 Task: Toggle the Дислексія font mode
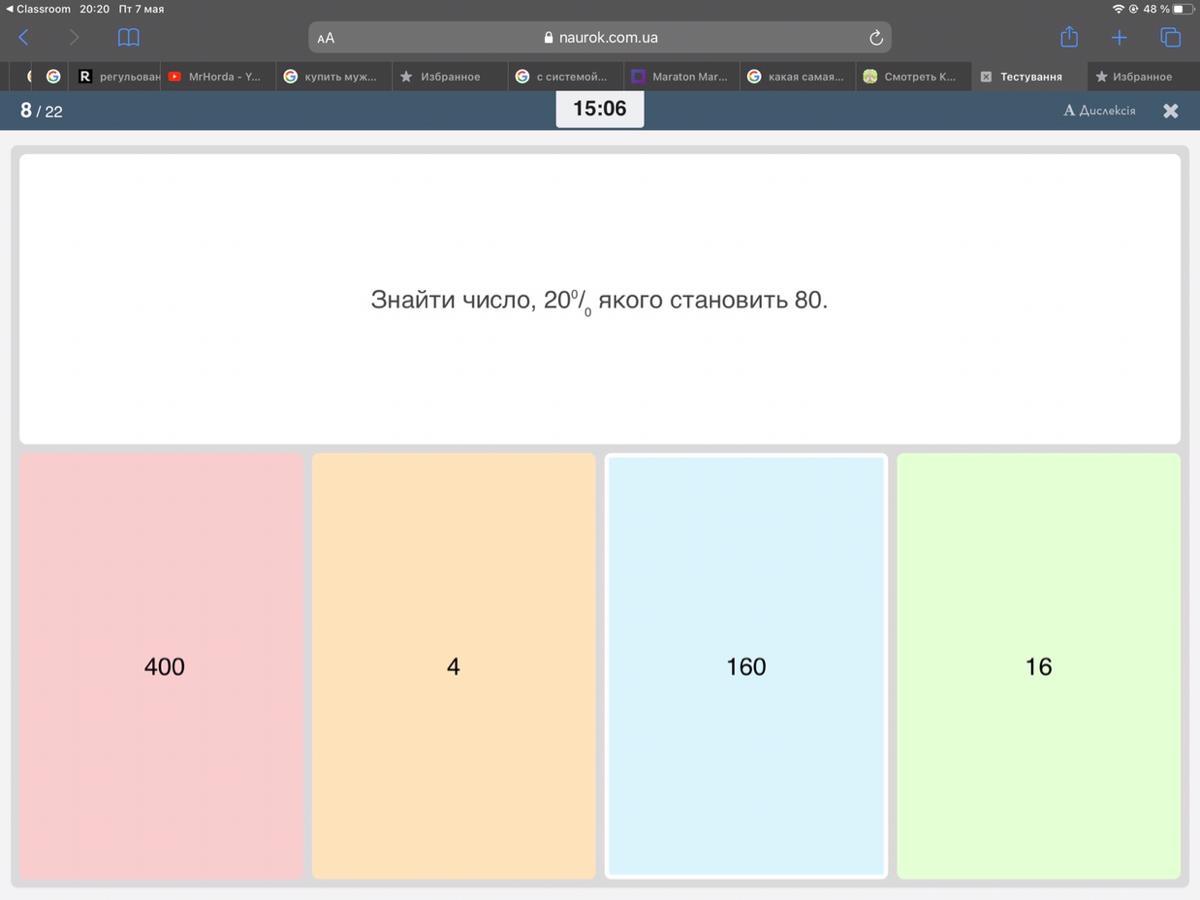[x=1099, y=111]
